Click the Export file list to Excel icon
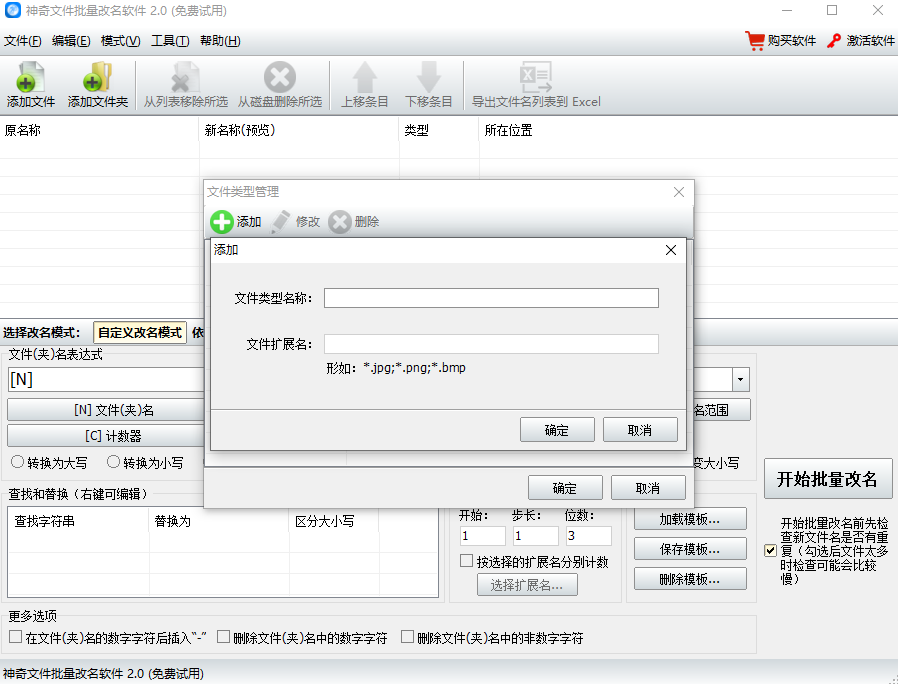 click(536, 78)
